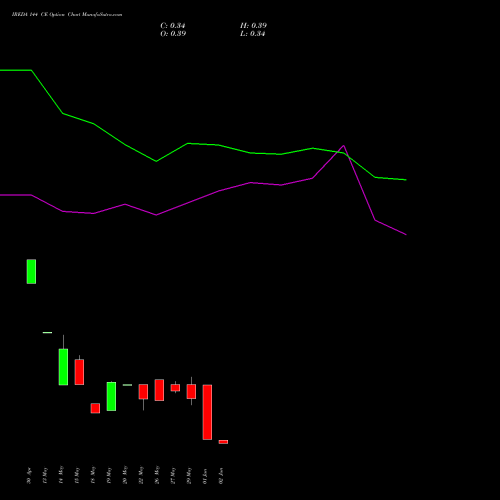
Task: Click the 22 May date label
Action: point(141,475)
